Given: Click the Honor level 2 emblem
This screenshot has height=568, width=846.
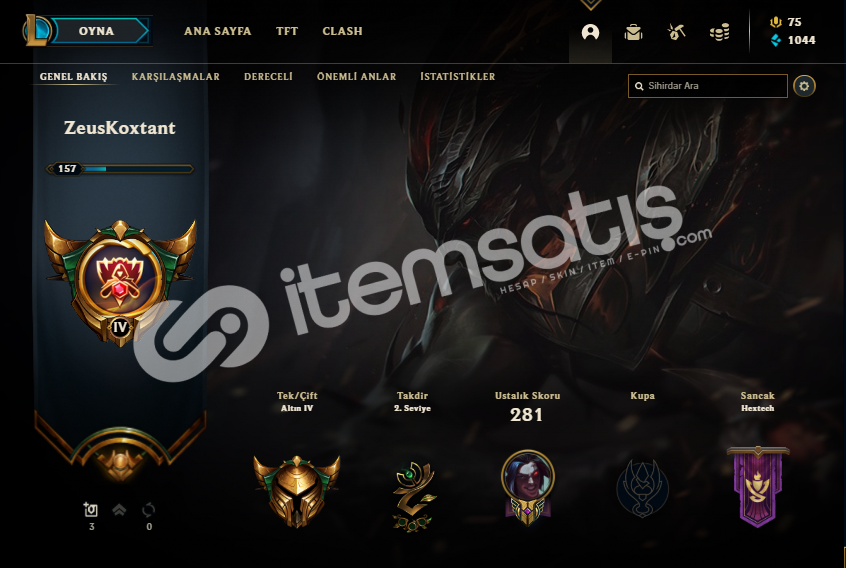Looking at the screenshot, I should point(413,496).
